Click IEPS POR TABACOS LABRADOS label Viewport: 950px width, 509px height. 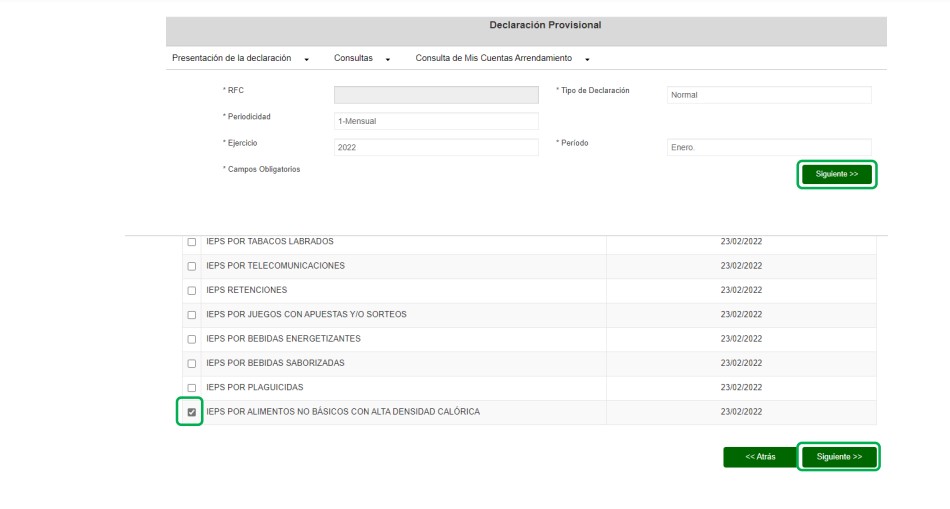(x=270, y=241)
